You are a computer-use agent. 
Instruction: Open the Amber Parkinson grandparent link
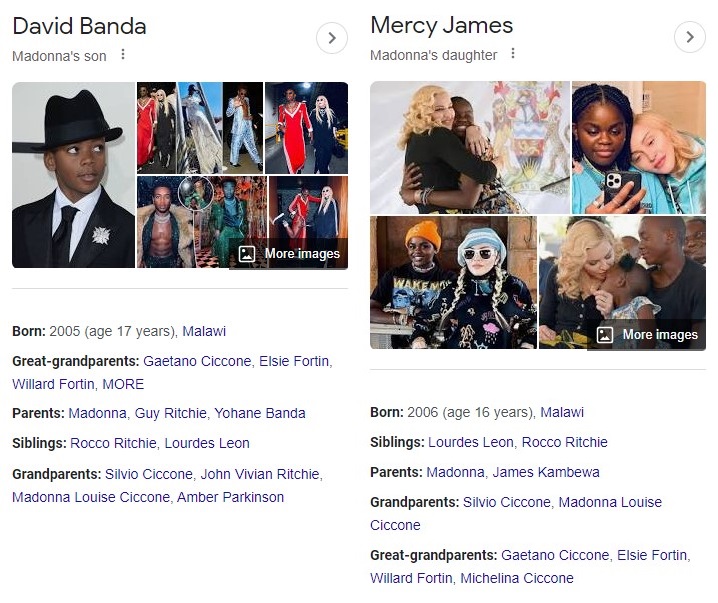click(x=230, y=497)
